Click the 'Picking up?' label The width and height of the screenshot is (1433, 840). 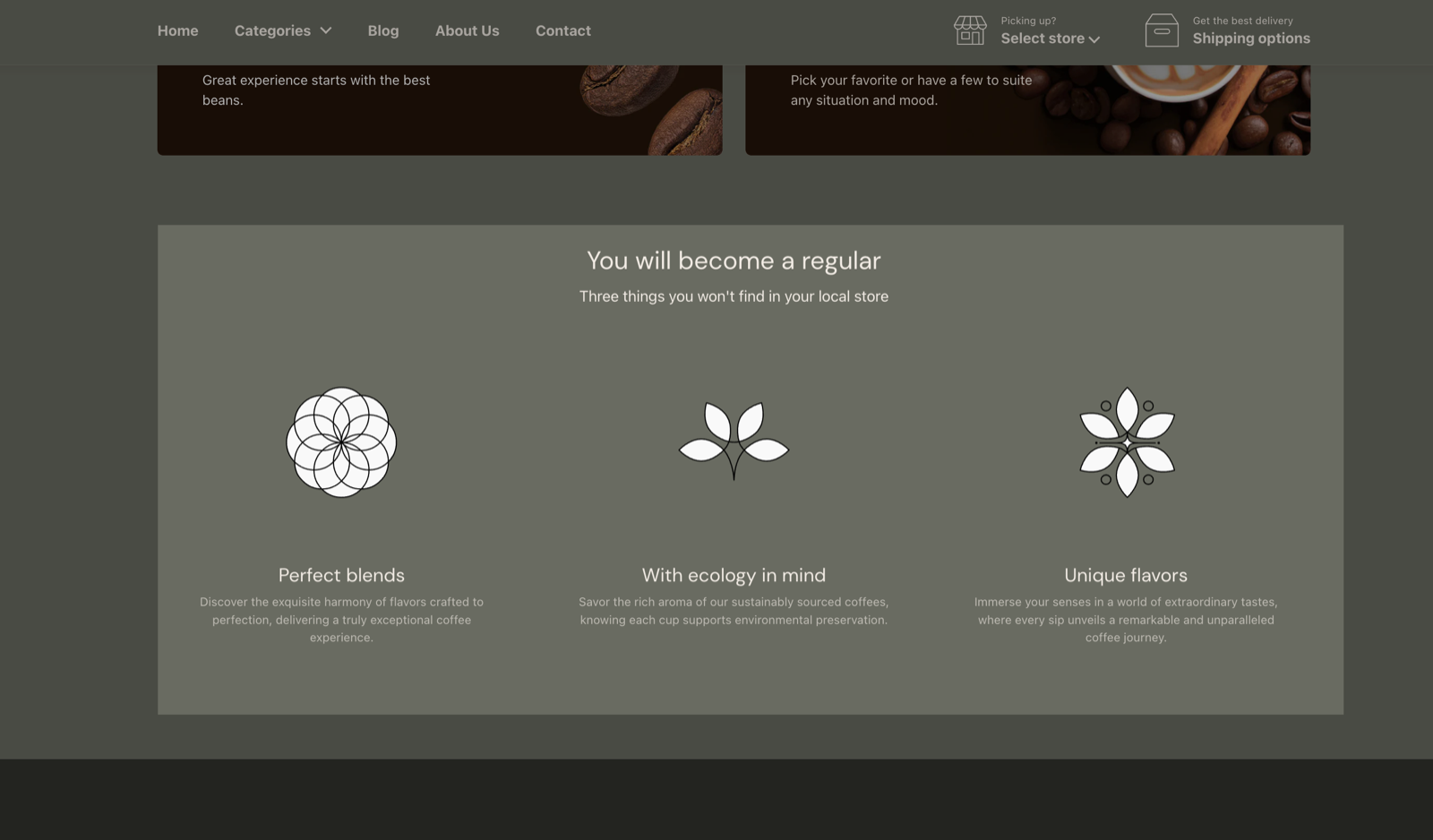coord(1028,21)
